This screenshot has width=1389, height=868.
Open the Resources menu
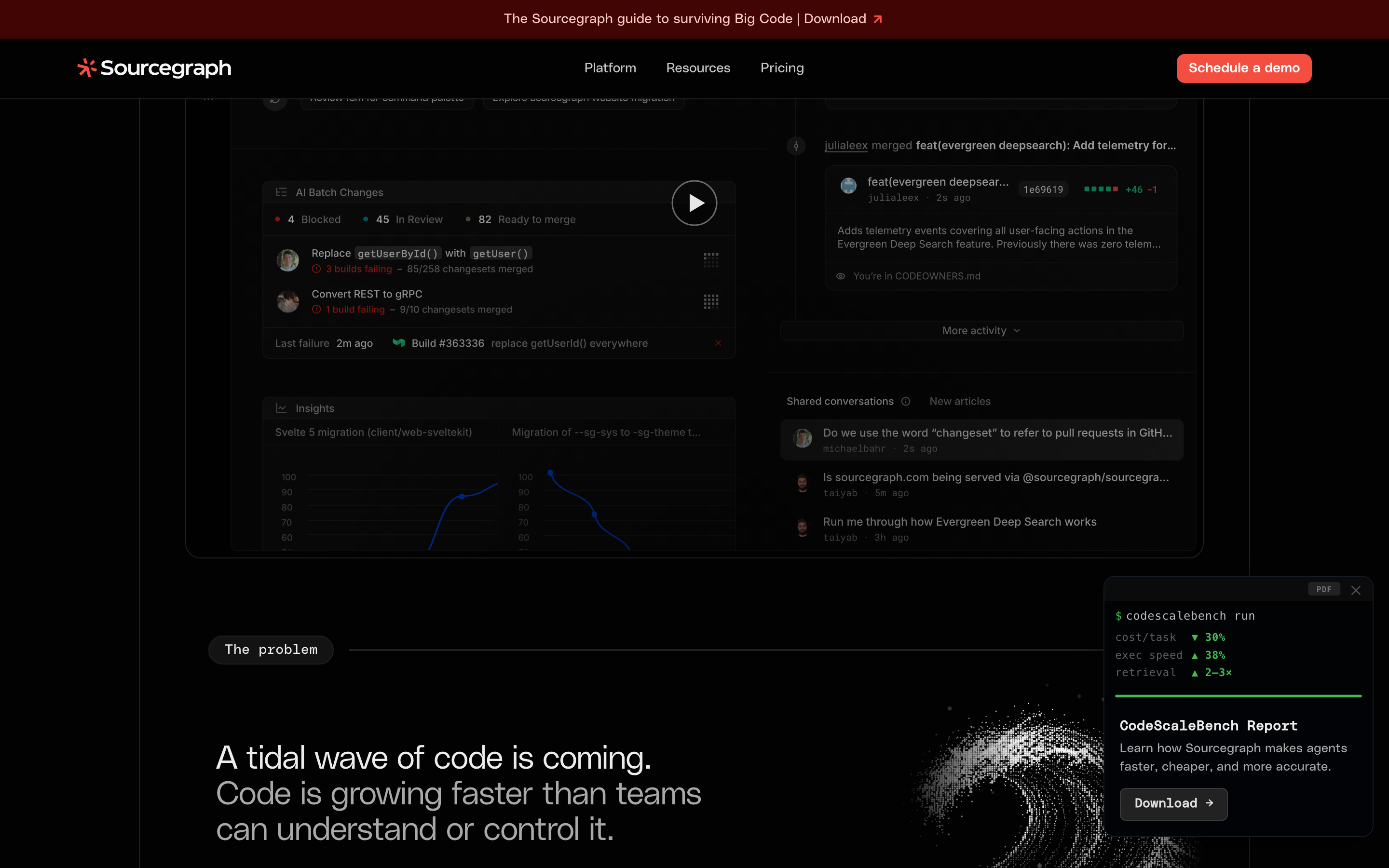pos(698,68)
